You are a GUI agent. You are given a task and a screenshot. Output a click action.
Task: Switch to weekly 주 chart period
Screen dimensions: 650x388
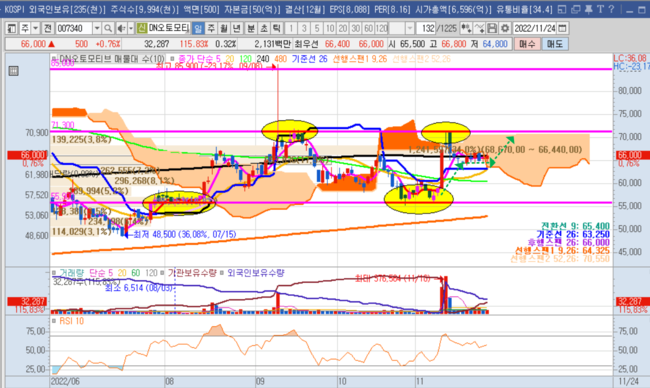tap(211, 28)
